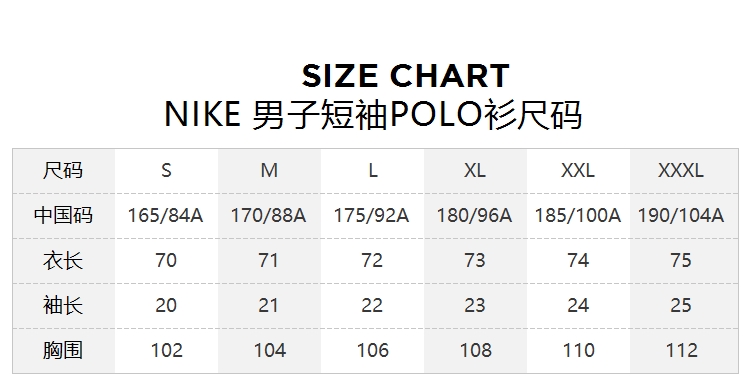Select chest value 102
Screen dimensions: 750x385
pos(166,351)
